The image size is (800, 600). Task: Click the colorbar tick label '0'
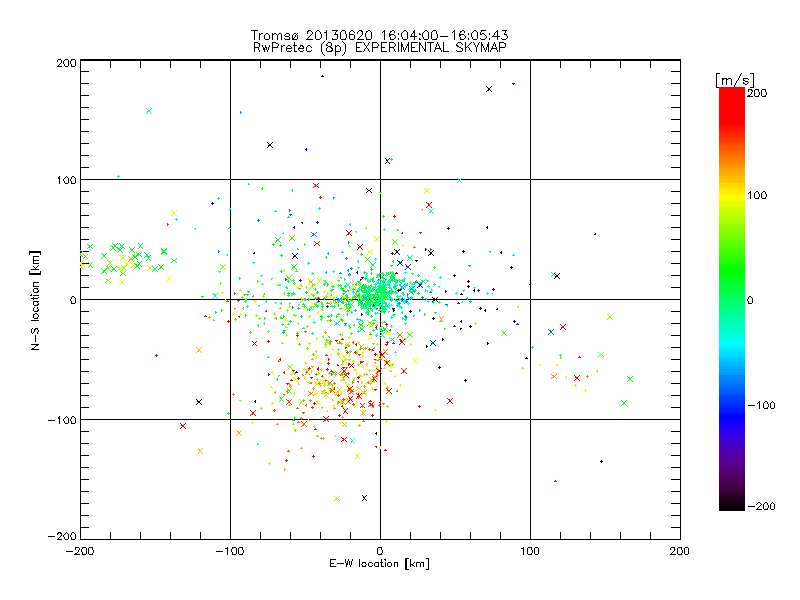pyautogui.click(x=750, y=301)
